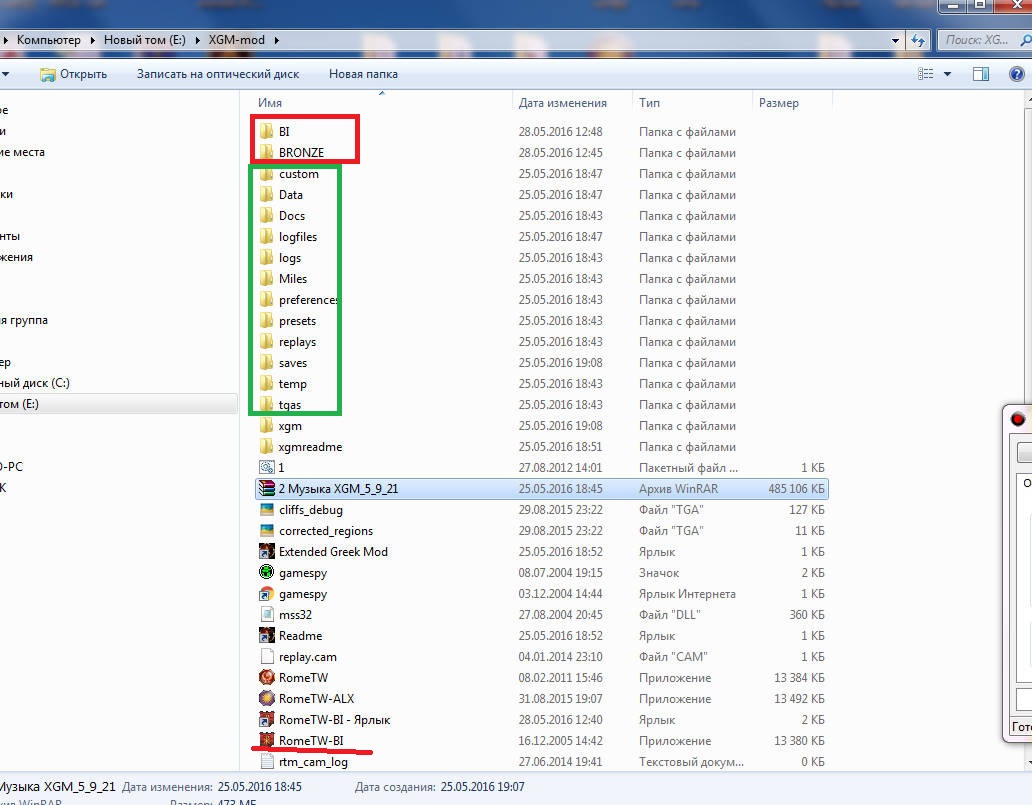Select the RomeTW application icon
1032x805 pixels.
pos(267,677)
